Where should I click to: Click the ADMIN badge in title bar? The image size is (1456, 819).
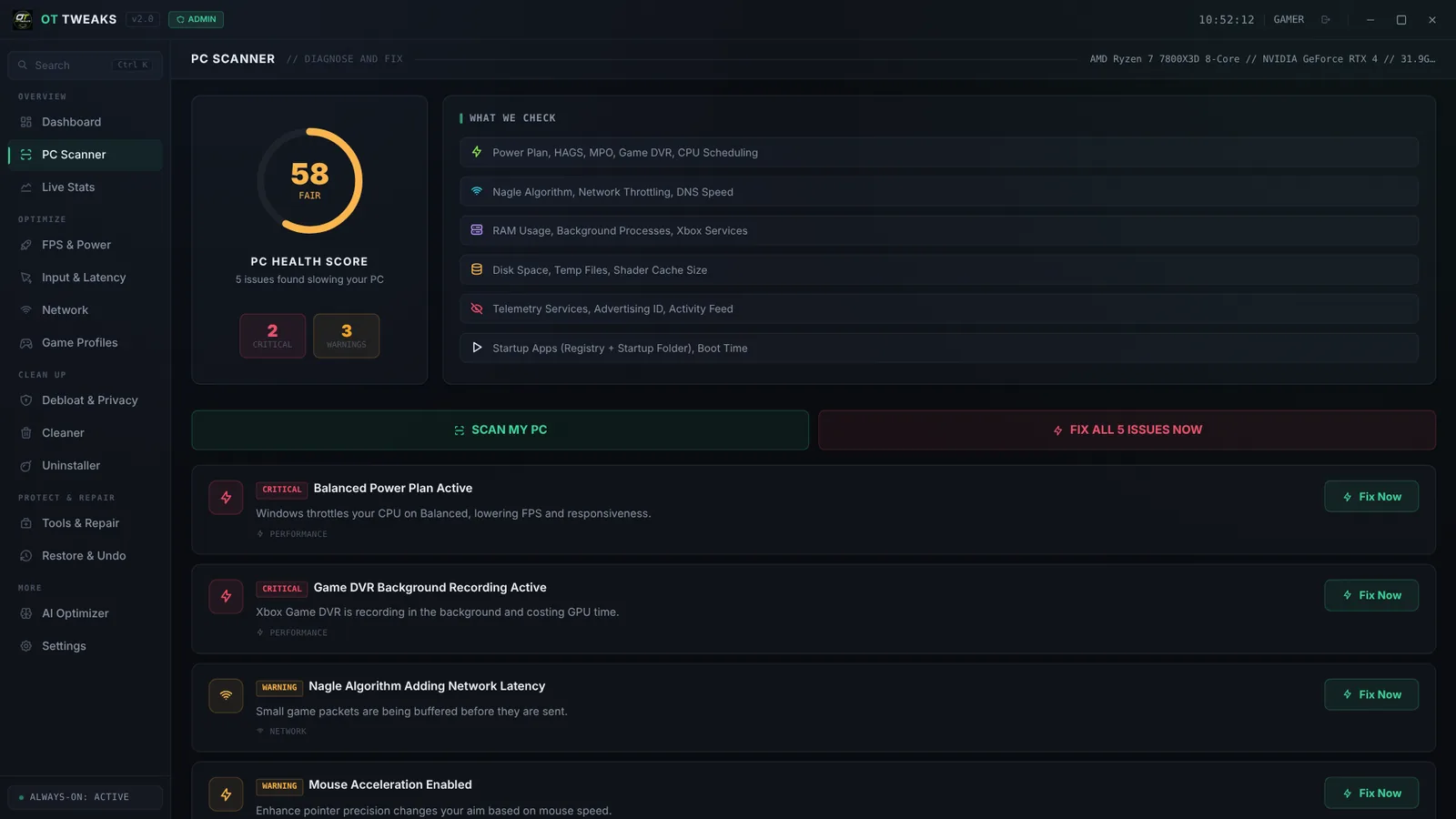coord(196,19)
